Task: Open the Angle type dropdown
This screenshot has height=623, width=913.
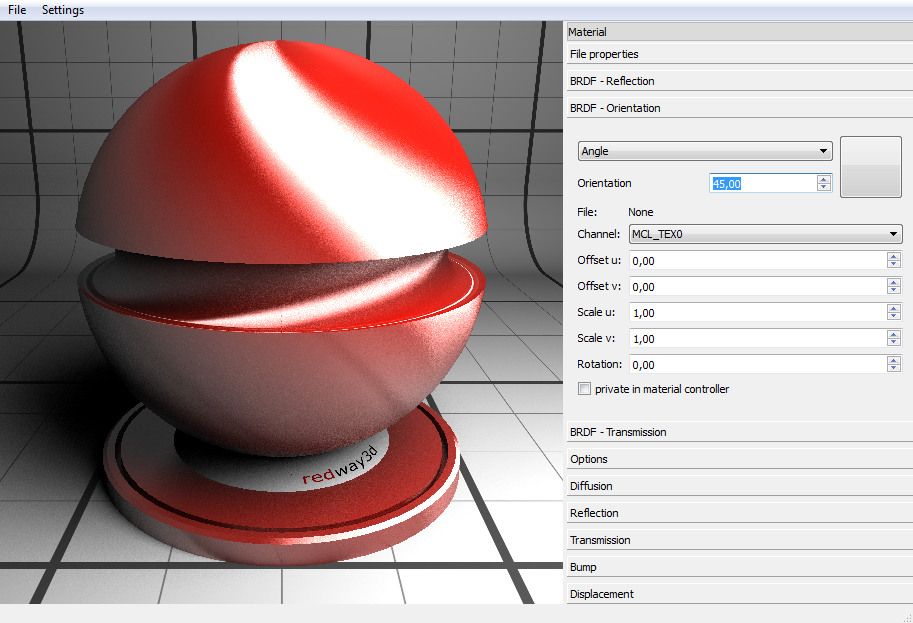Action: click(x=705, y=151)
